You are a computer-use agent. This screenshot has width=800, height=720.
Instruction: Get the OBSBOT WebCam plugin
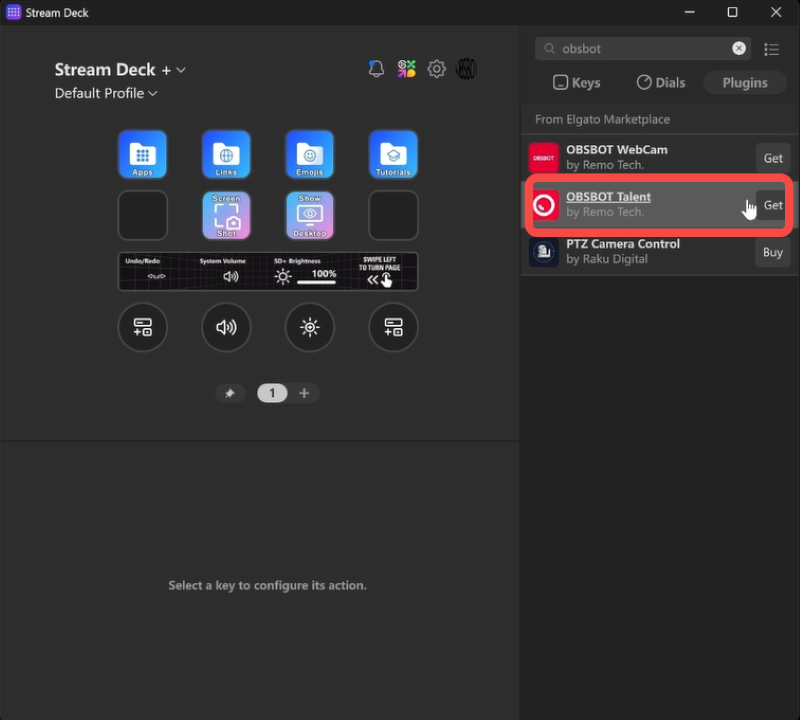click(x=773, y=158)
